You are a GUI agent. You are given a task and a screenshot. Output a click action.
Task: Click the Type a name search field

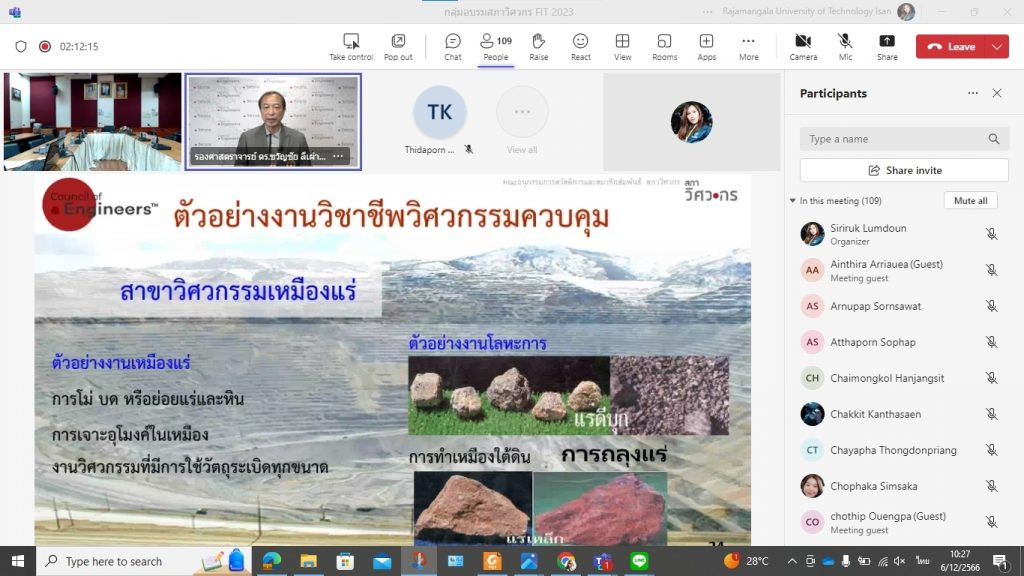pos(895,139)
